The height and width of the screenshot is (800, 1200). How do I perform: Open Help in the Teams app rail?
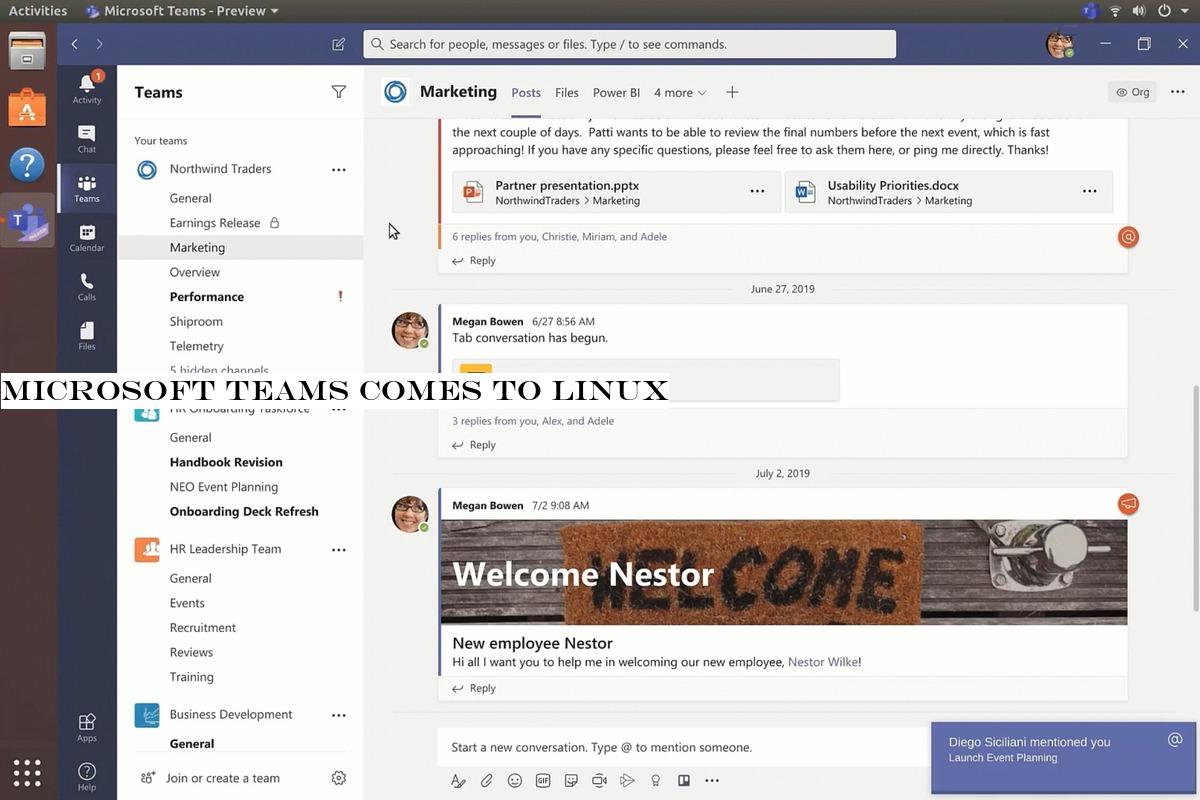pos(87,777)
